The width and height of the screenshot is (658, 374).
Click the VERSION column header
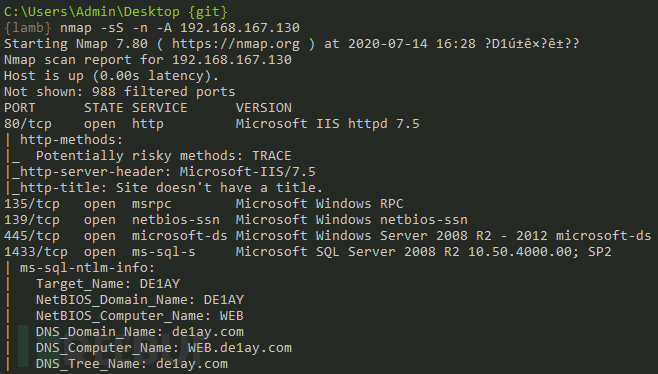[264, 108]
